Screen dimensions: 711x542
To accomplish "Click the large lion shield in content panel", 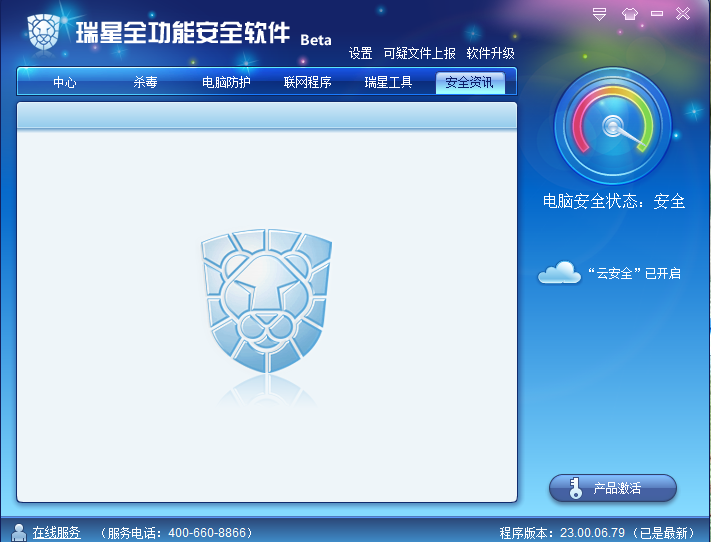I will [x=267, y=301].
